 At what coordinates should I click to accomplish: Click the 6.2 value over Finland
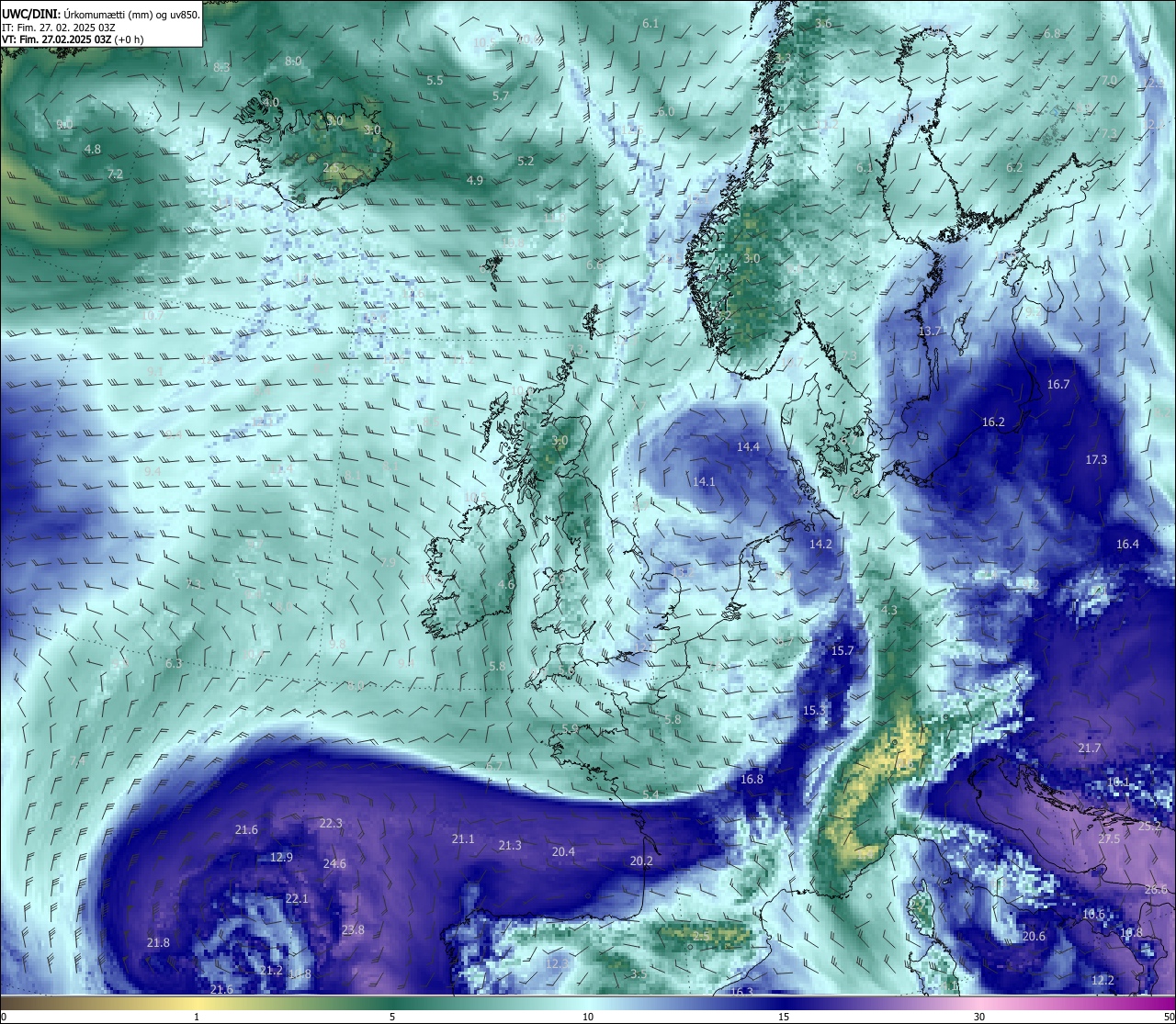pos(1014,168)
